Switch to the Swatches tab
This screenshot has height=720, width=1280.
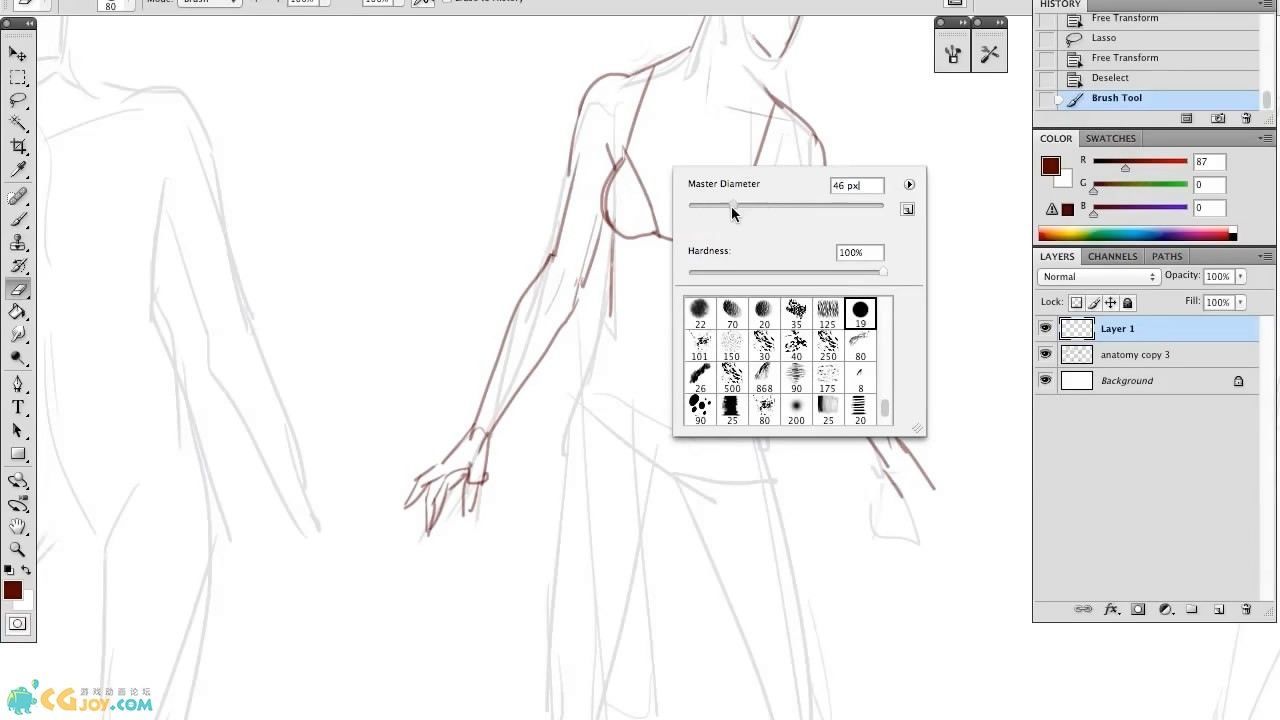pos(1110,138)
